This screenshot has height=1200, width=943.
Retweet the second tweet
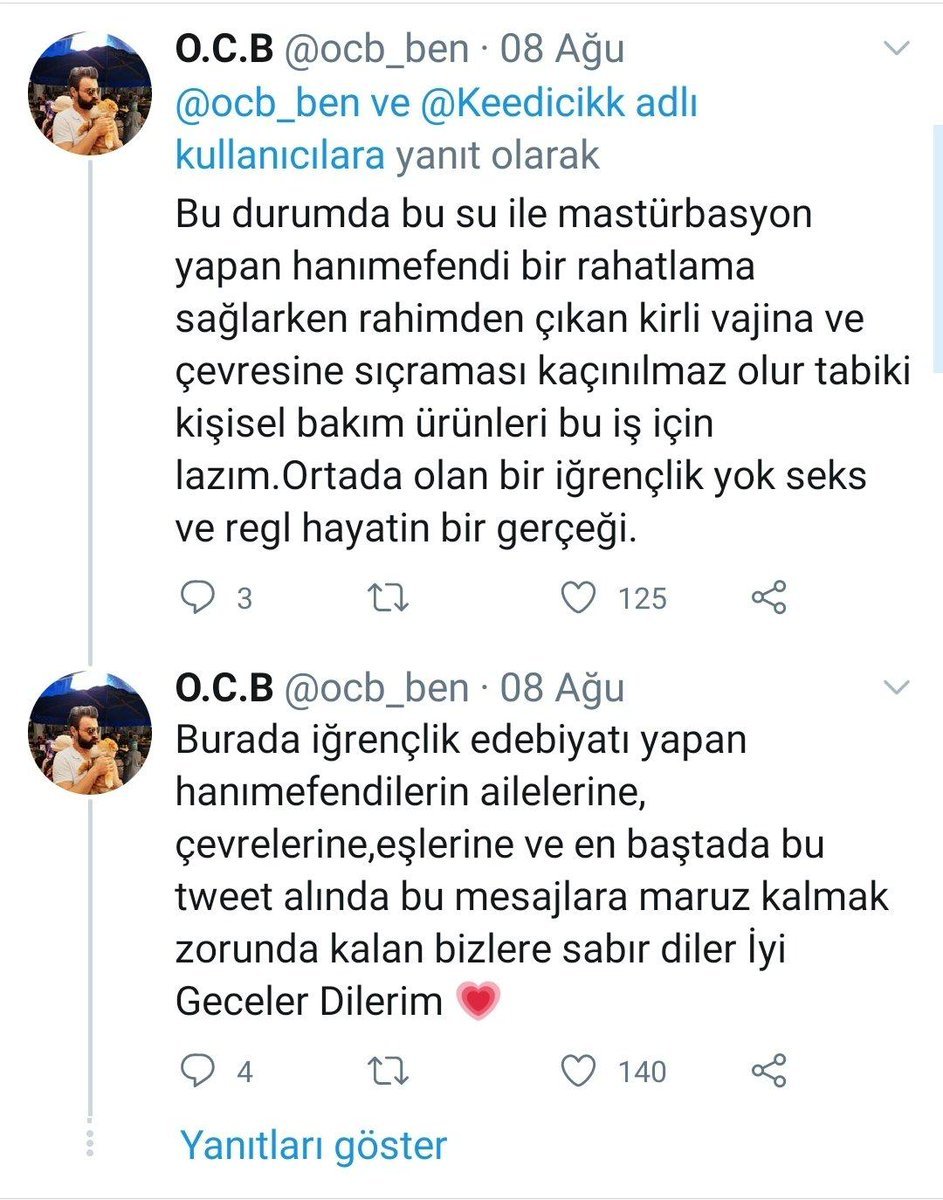(386, 1071)
